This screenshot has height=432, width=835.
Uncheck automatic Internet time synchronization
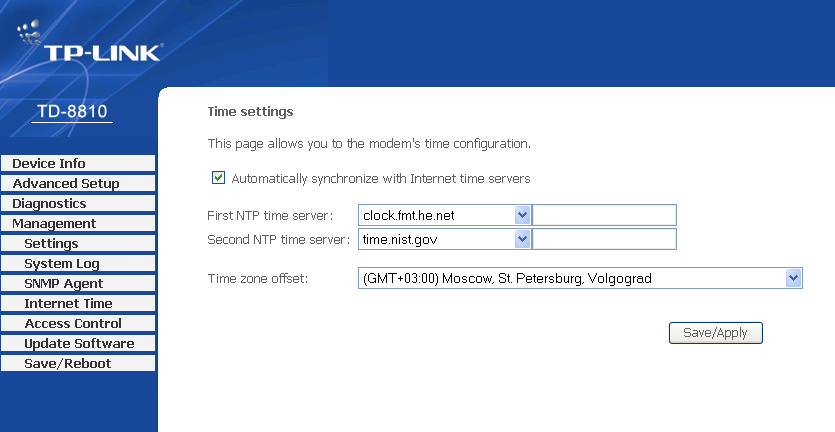218,178
